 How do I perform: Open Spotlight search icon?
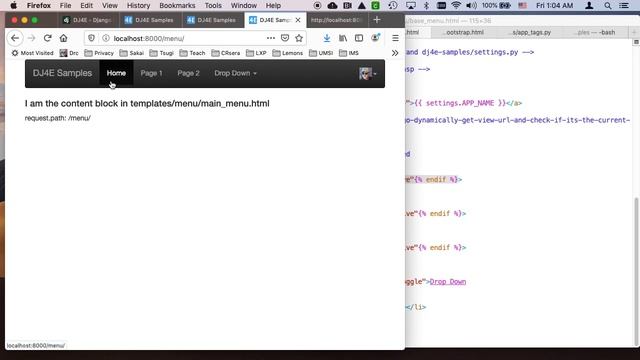click(608, 6)
